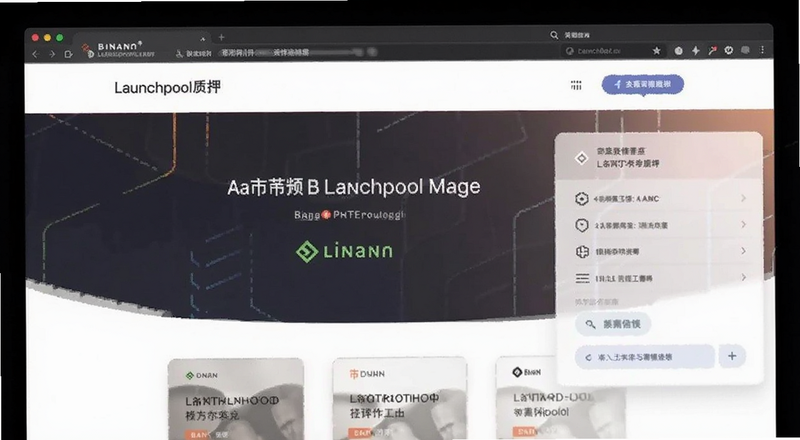Open the dotted grid apps icon
This screenshot has width=800, height=440.
click(576, 85)
